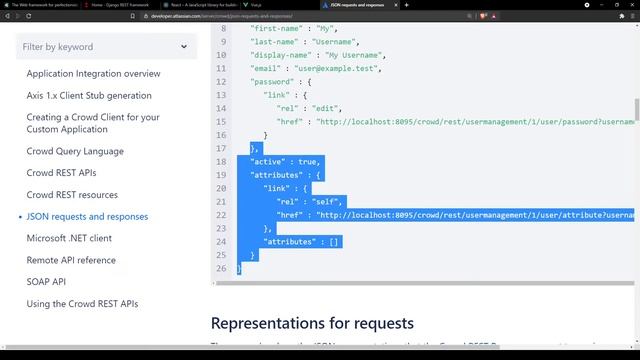Reload the page with refresh icon
Viewport: 640px width, 360px height.
tap(29, 16)
